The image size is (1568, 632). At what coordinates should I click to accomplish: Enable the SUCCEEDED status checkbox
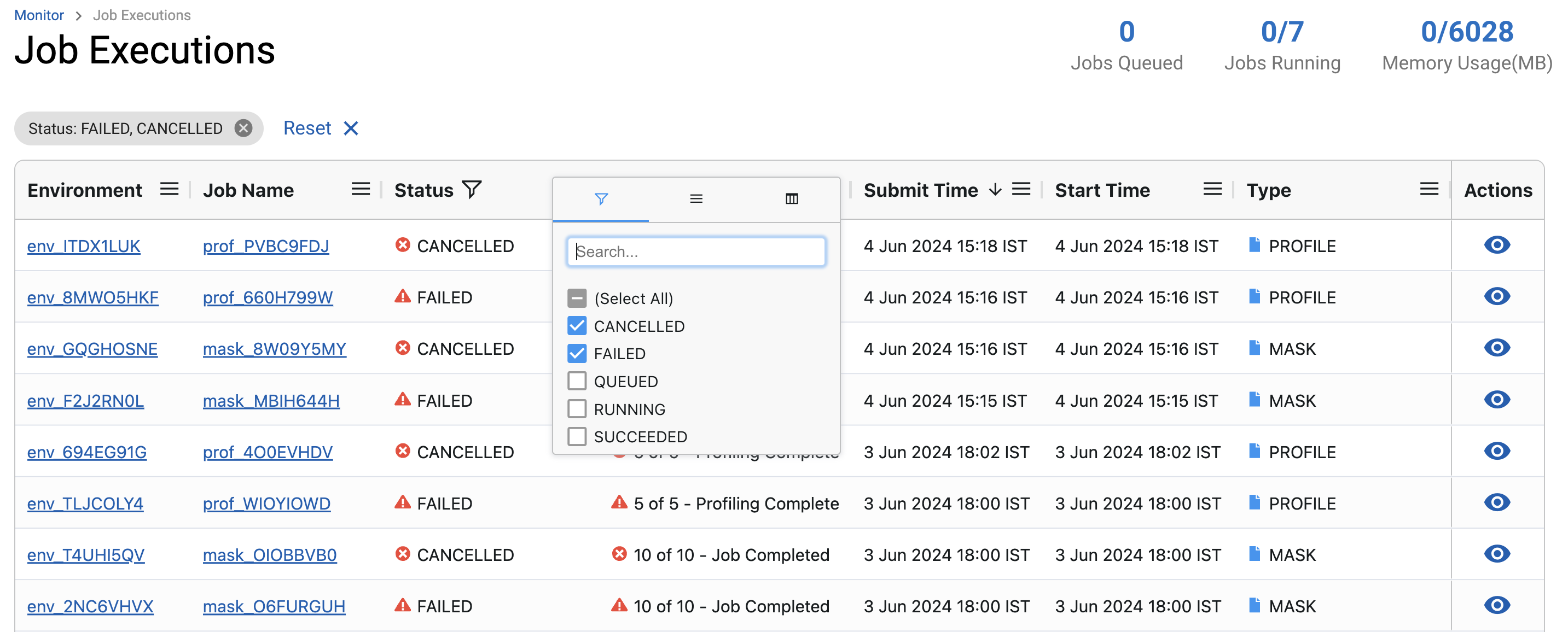[x=577, y=437]
